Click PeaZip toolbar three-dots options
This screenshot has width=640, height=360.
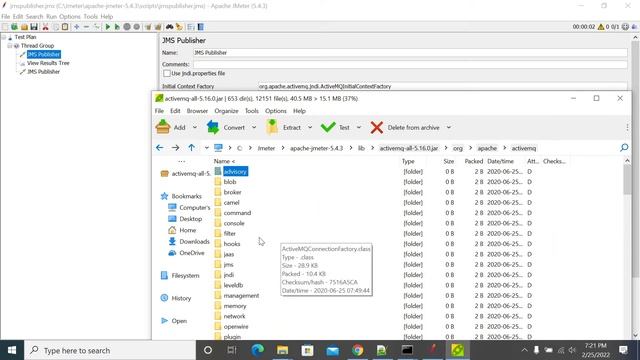(x=627, y=127)
